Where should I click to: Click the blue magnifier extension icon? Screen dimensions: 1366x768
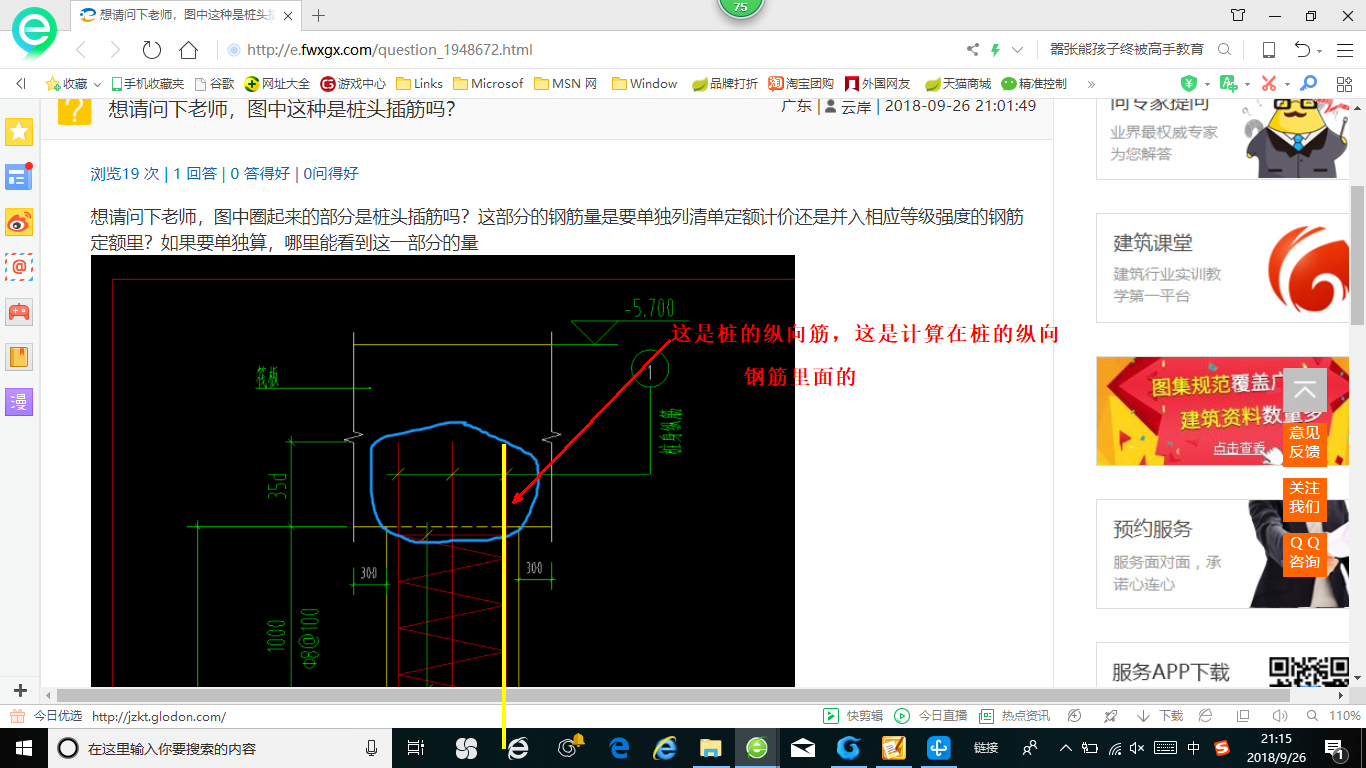[1308, 84]
